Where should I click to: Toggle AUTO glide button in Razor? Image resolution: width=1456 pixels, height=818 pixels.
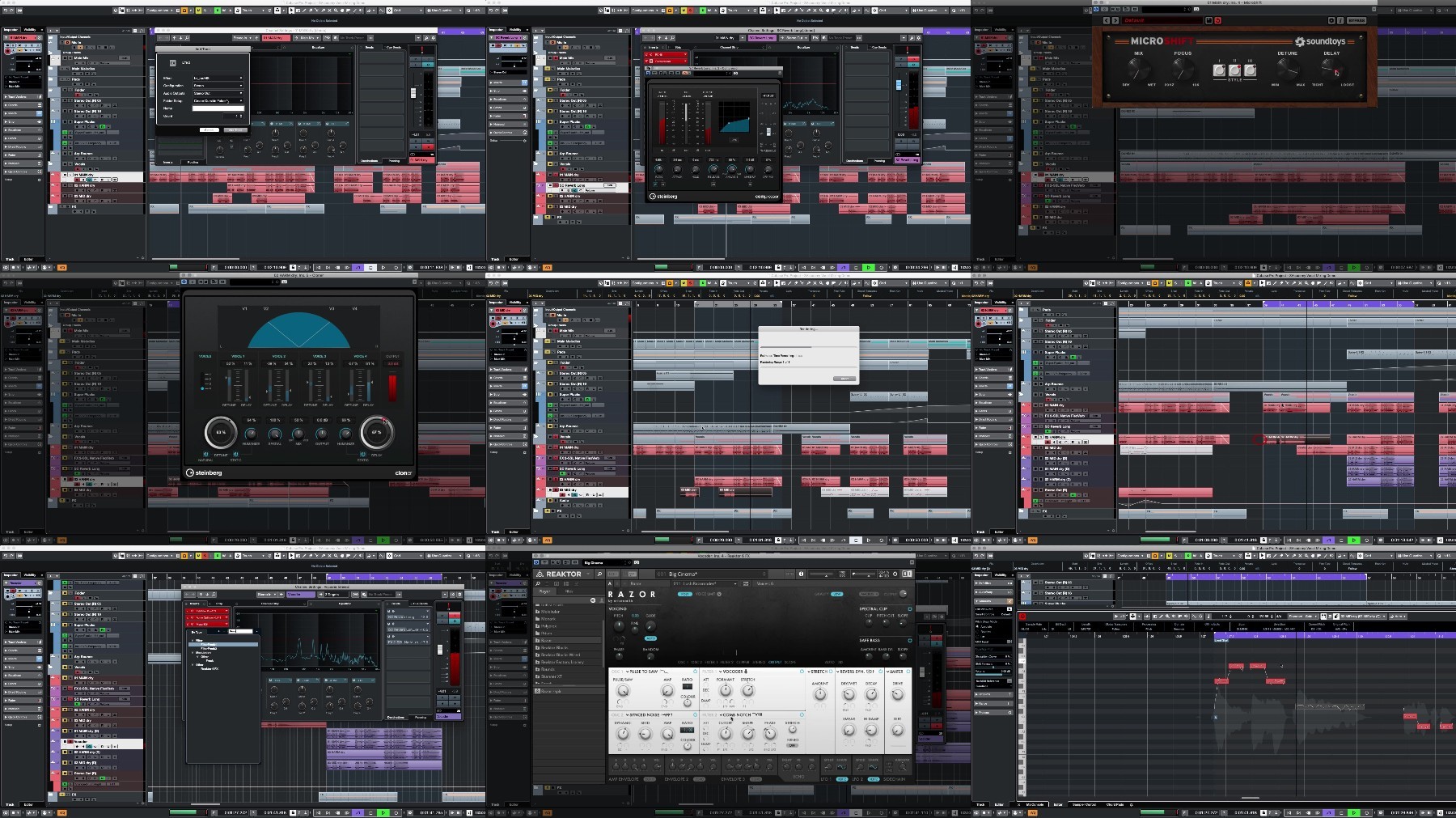pos(650,638)
